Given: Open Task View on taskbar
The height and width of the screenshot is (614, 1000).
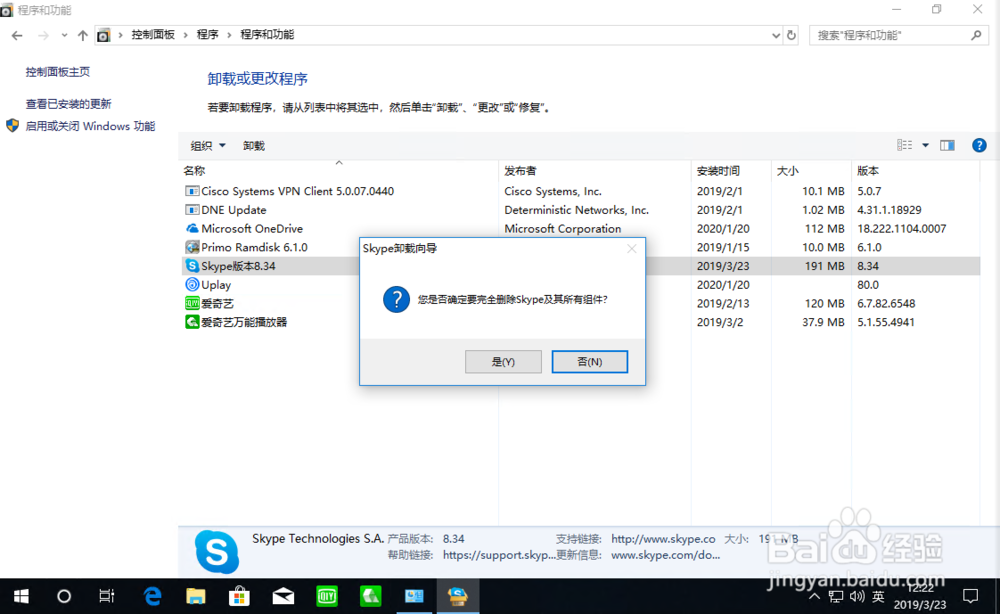Looking at the screenshot, I should 107,596.
